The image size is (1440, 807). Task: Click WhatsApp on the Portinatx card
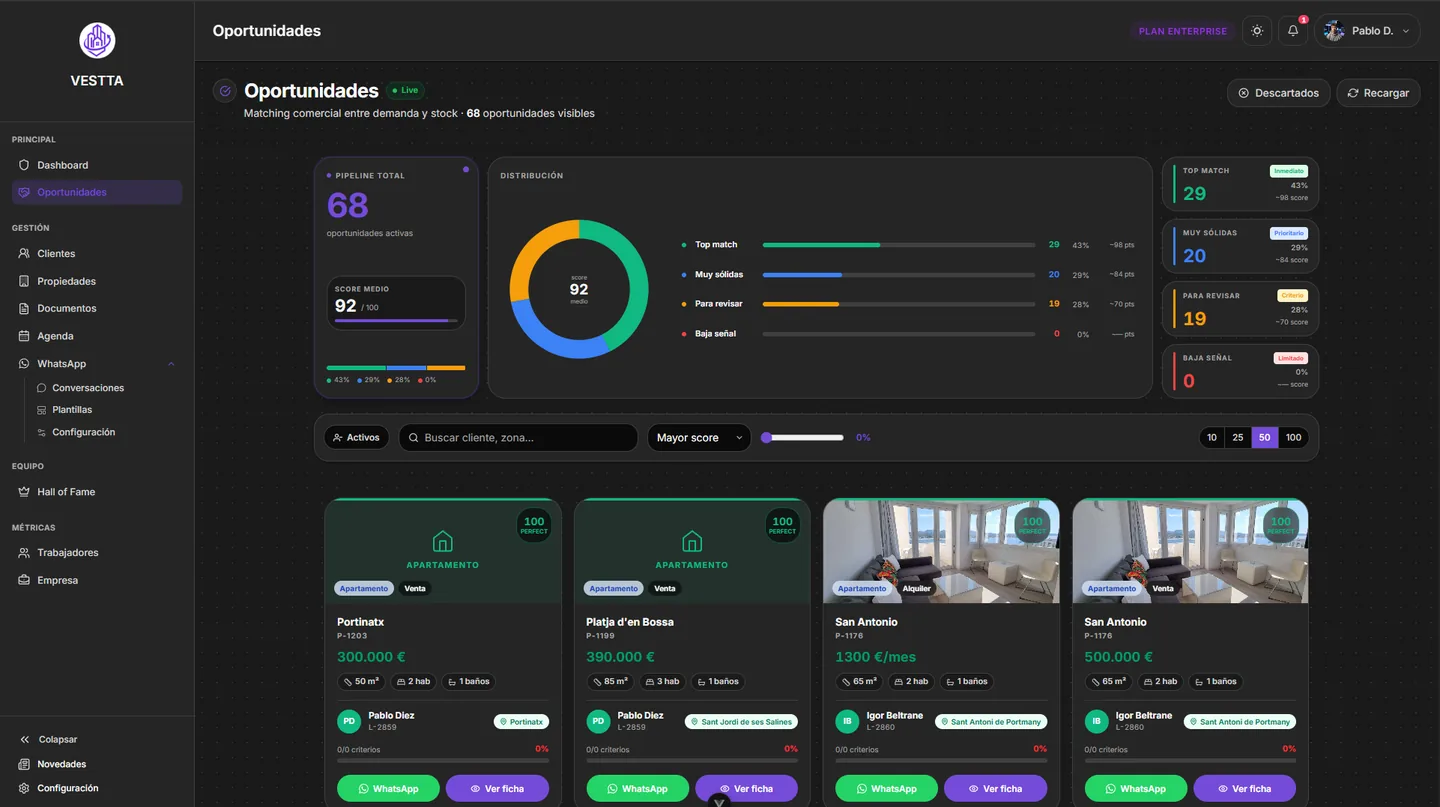click(x=388, y=789)
